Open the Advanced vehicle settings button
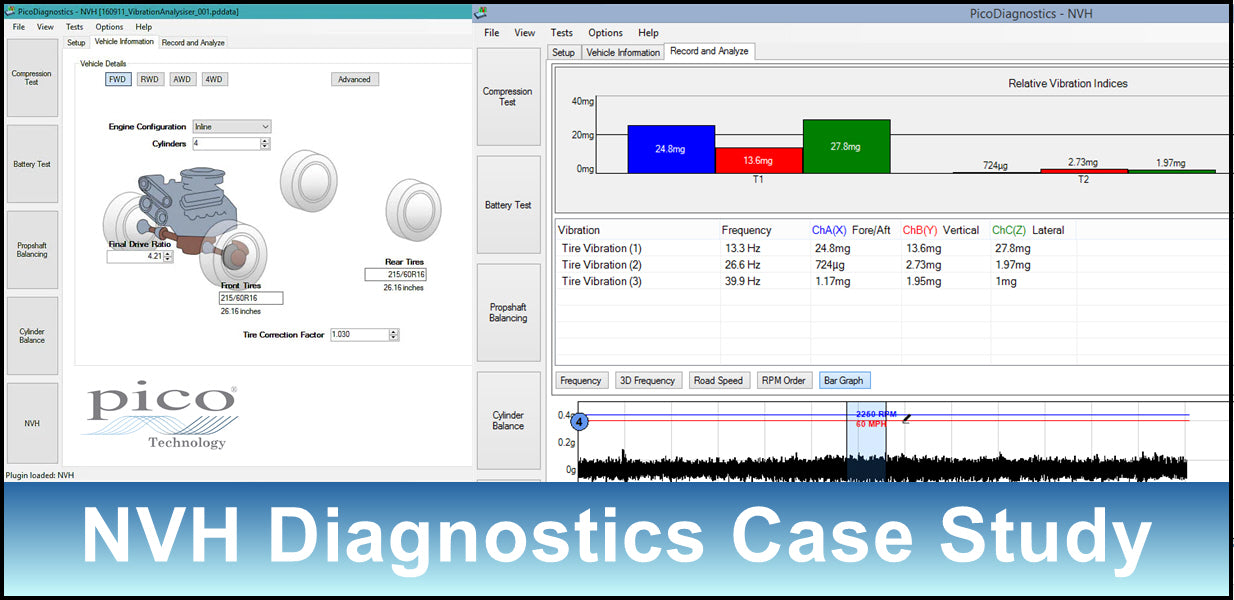The image size is (1234, 600). (355, 79)
